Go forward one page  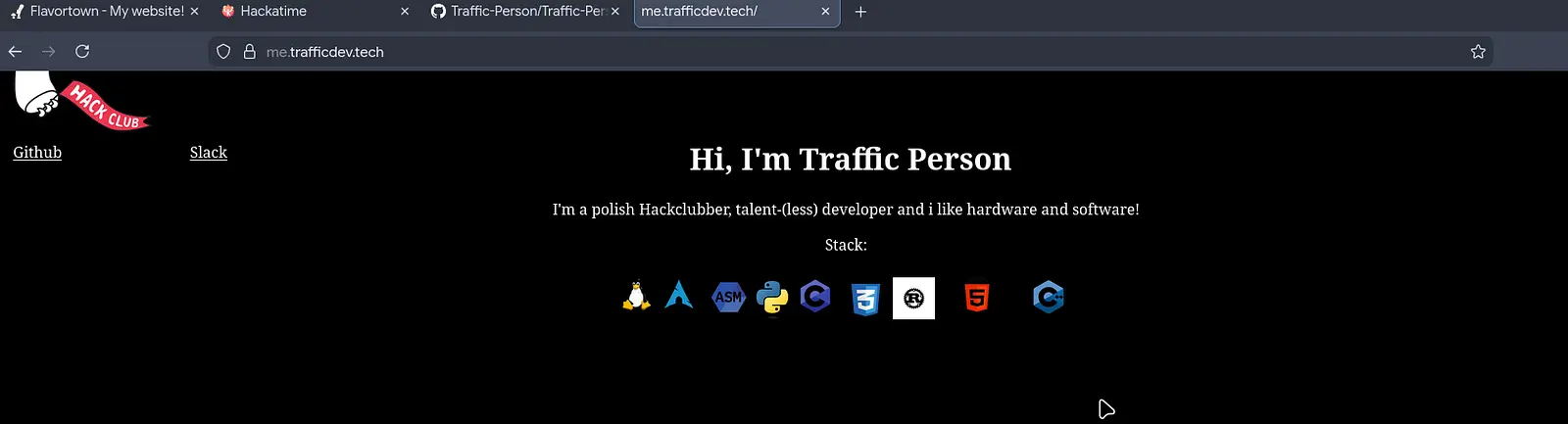[x=48, y=52]
